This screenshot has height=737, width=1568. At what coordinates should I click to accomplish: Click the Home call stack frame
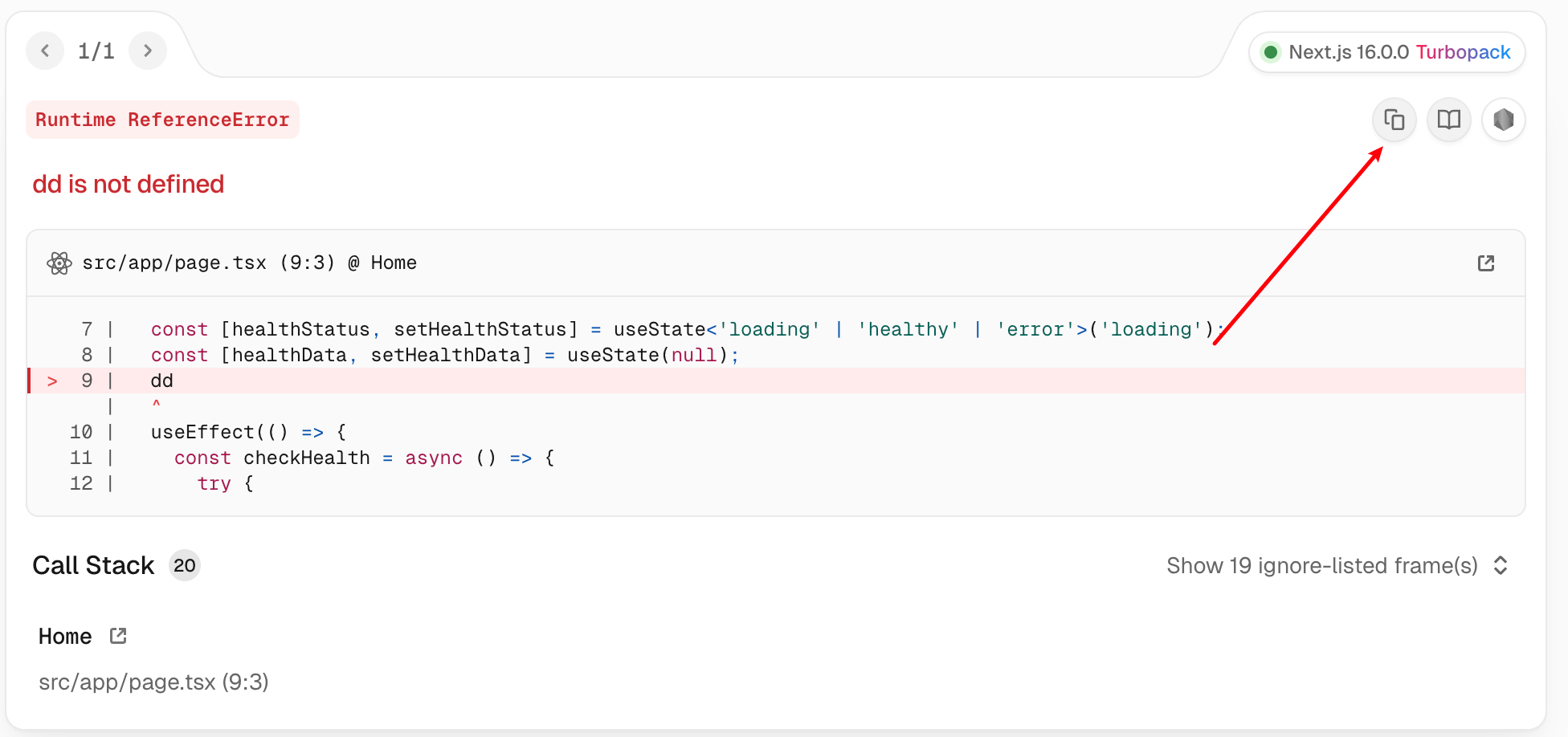point(65,637)
